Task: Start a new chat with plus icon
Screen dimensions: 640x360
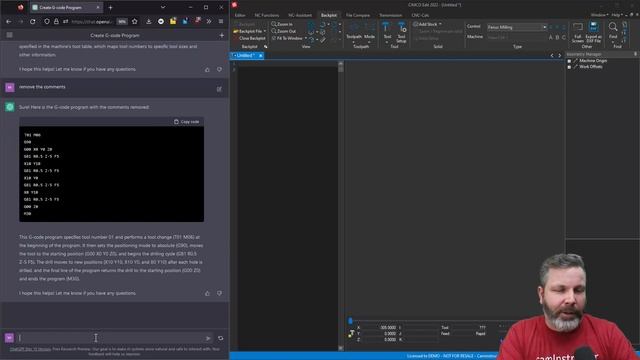Action: (x=222, y=36)
